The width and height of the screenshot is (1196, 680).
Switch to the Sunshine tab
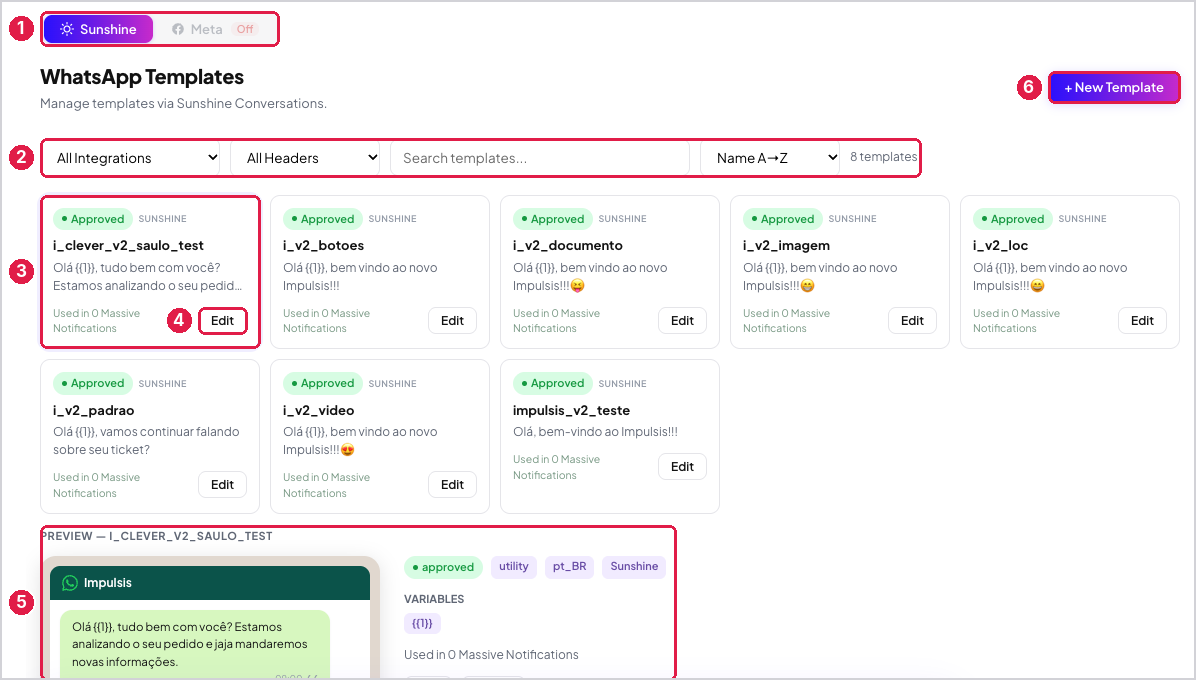click(x=98, y=29)
